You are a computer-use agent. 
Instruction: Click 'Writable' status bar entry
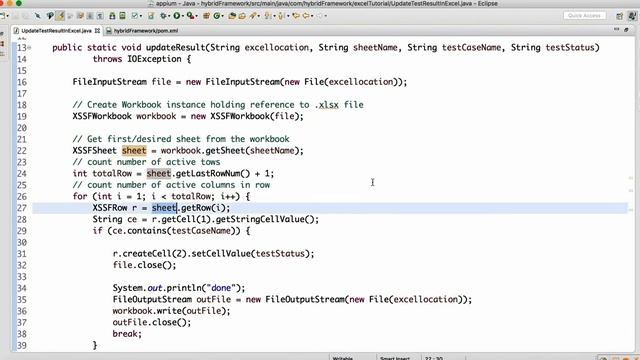click(342, 358)
